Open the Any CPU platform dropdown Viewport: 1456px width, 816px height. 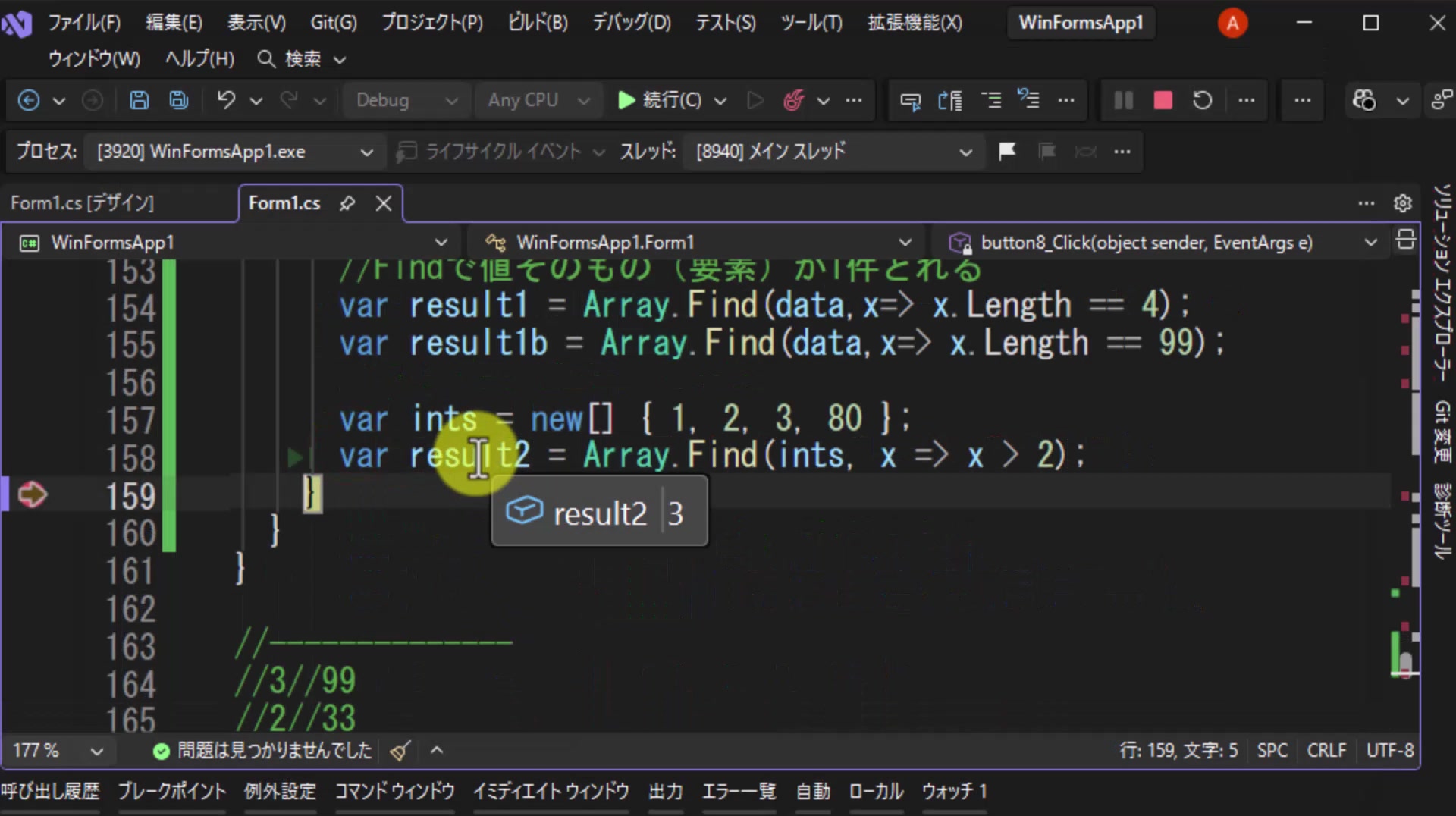pos(538,100)
